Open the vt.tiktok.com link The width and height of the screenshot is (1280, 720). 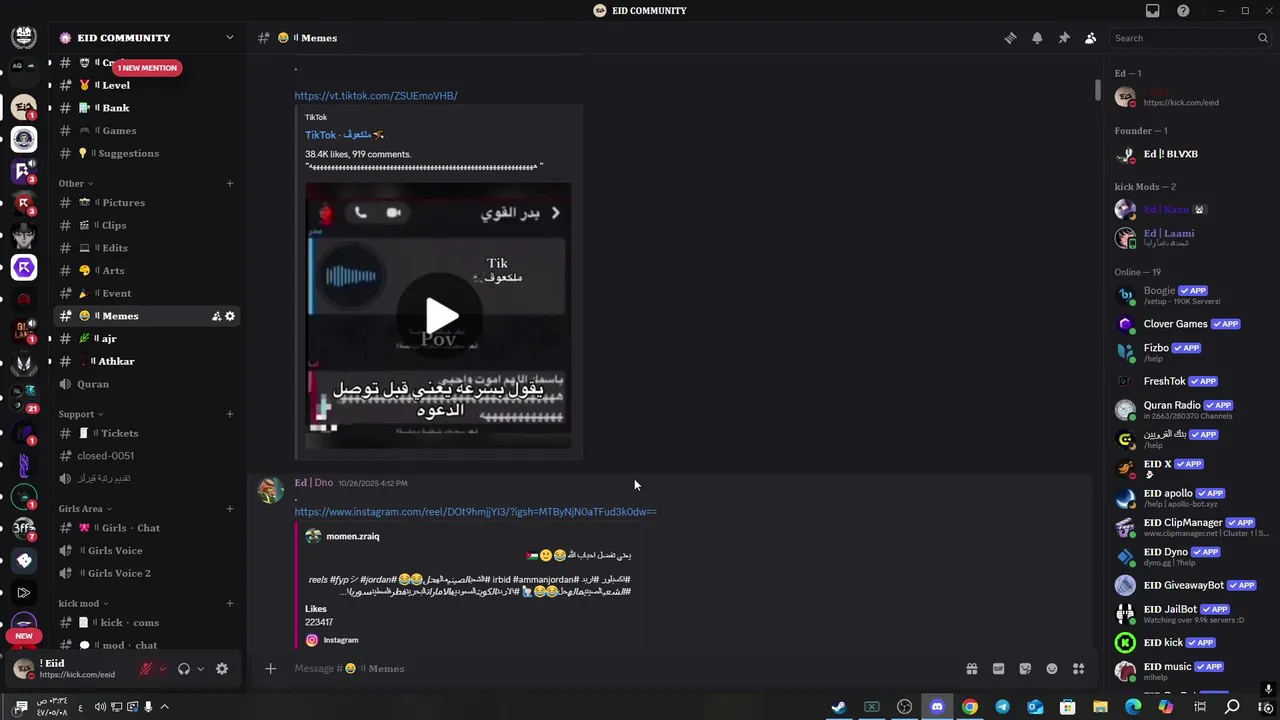[376, 96]
